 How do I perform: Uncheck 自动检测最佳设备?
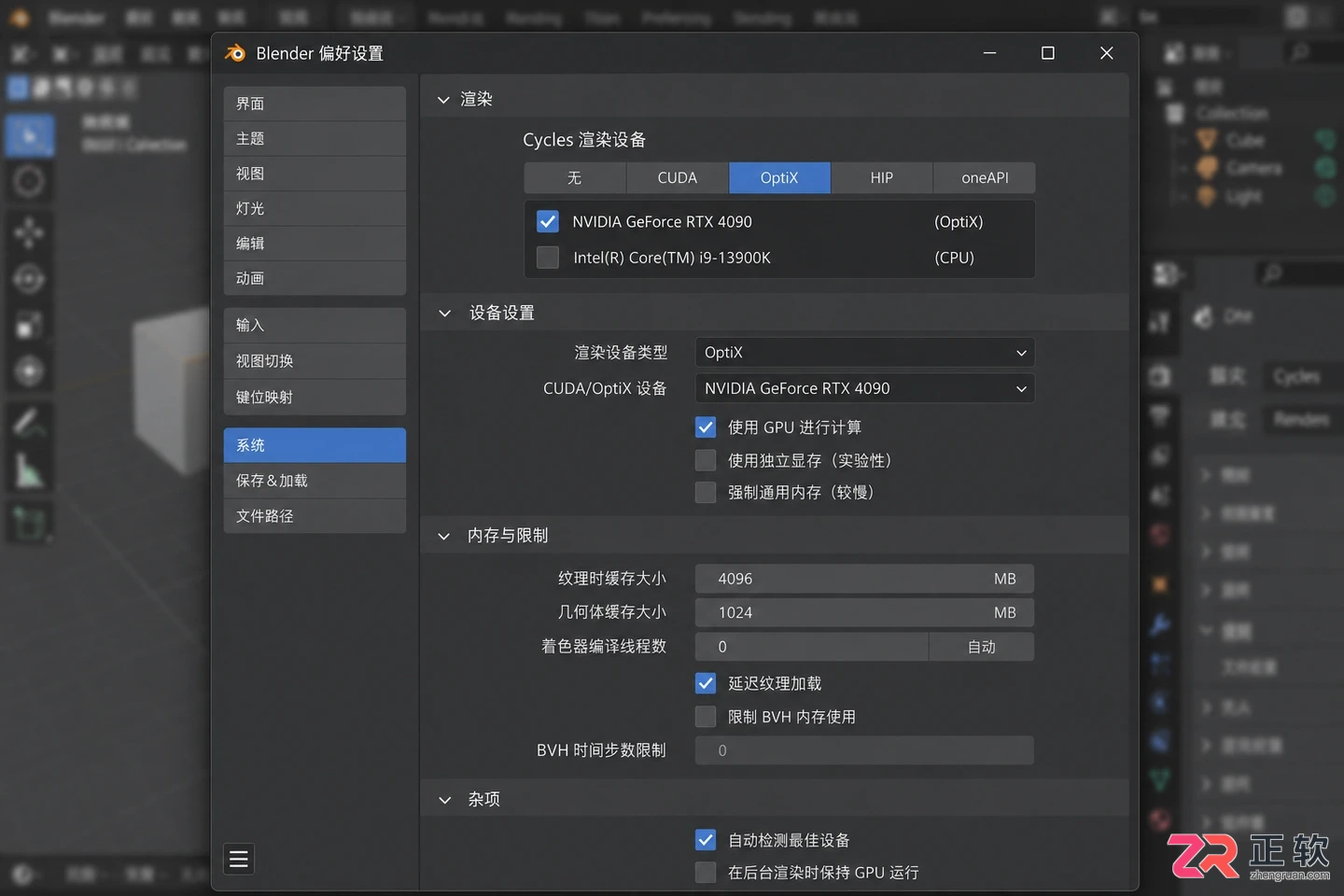(706, 840)
